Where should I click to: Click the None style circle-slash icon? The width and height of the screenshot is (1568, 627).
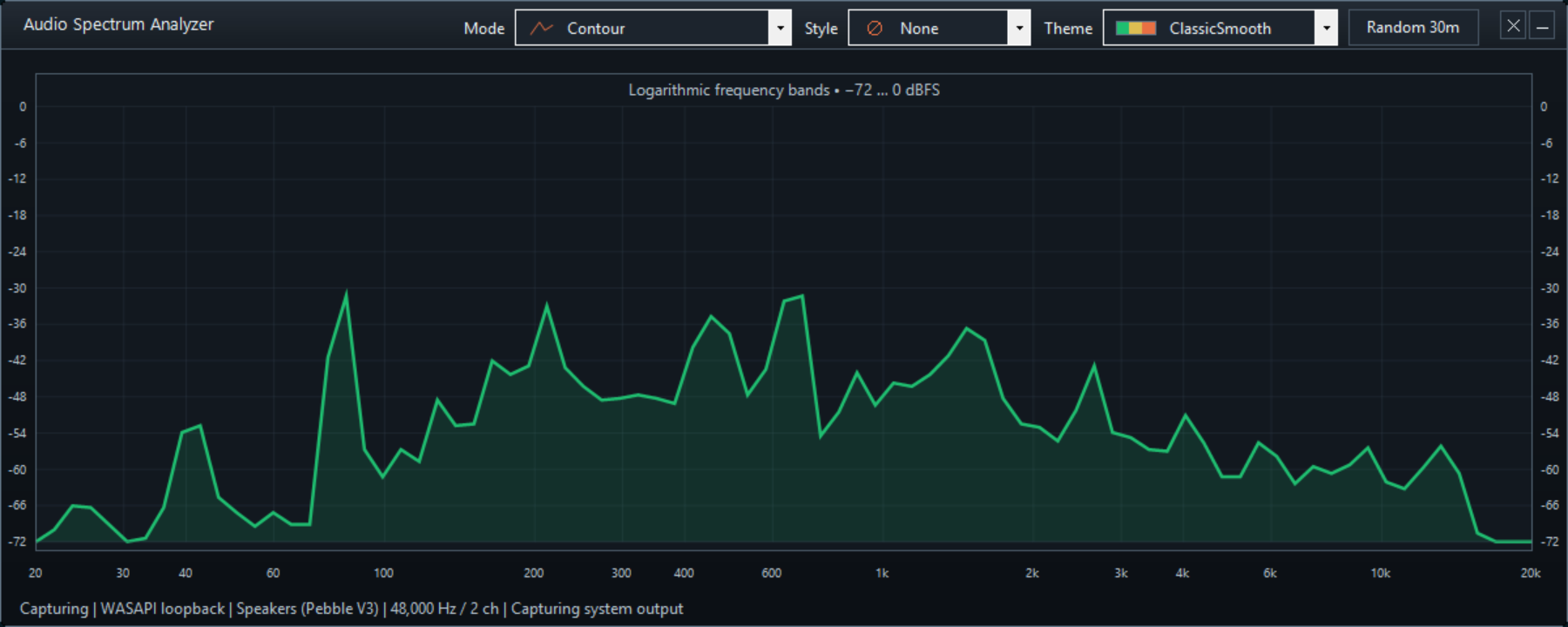point(875,28)
